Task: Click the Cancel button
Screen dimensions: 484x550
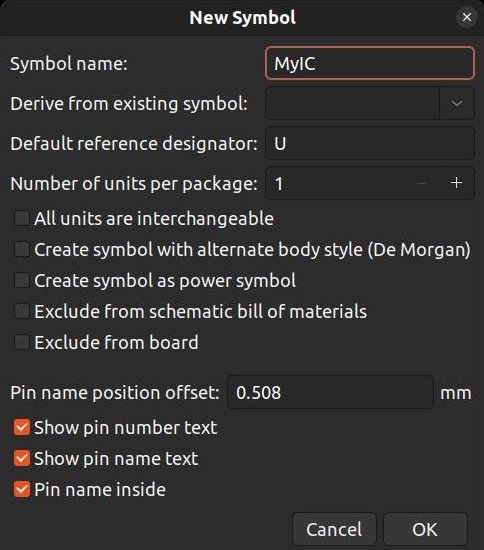Action: (334, 529)
